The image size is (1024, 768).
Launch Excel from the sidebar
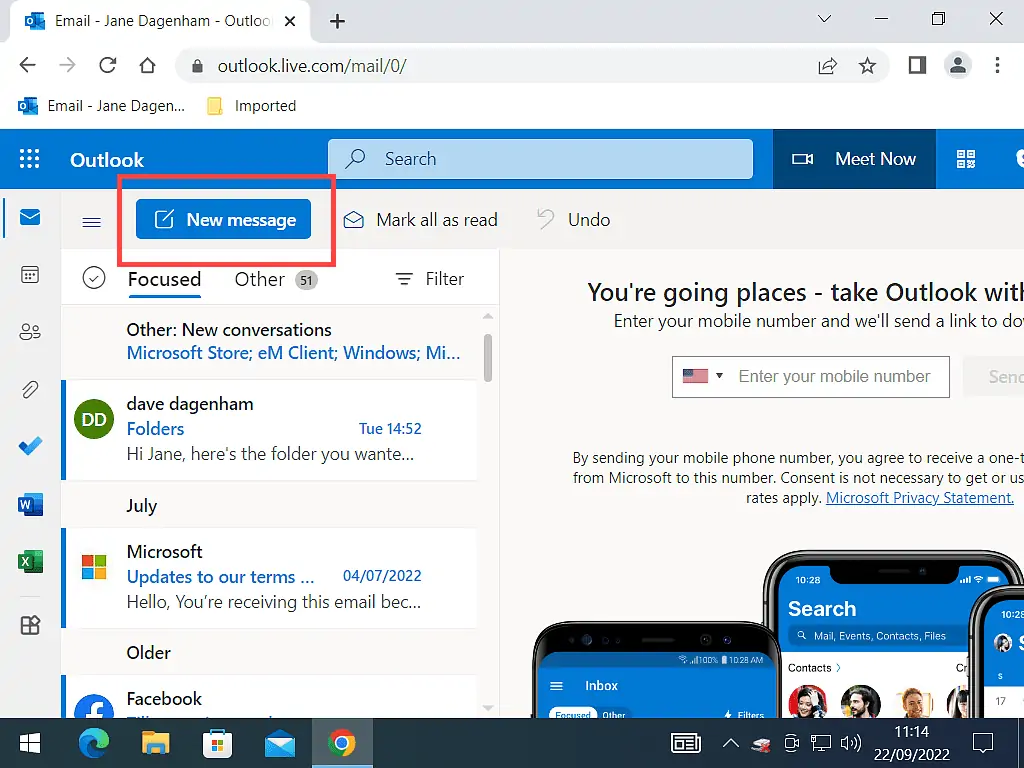coord(29,561)
